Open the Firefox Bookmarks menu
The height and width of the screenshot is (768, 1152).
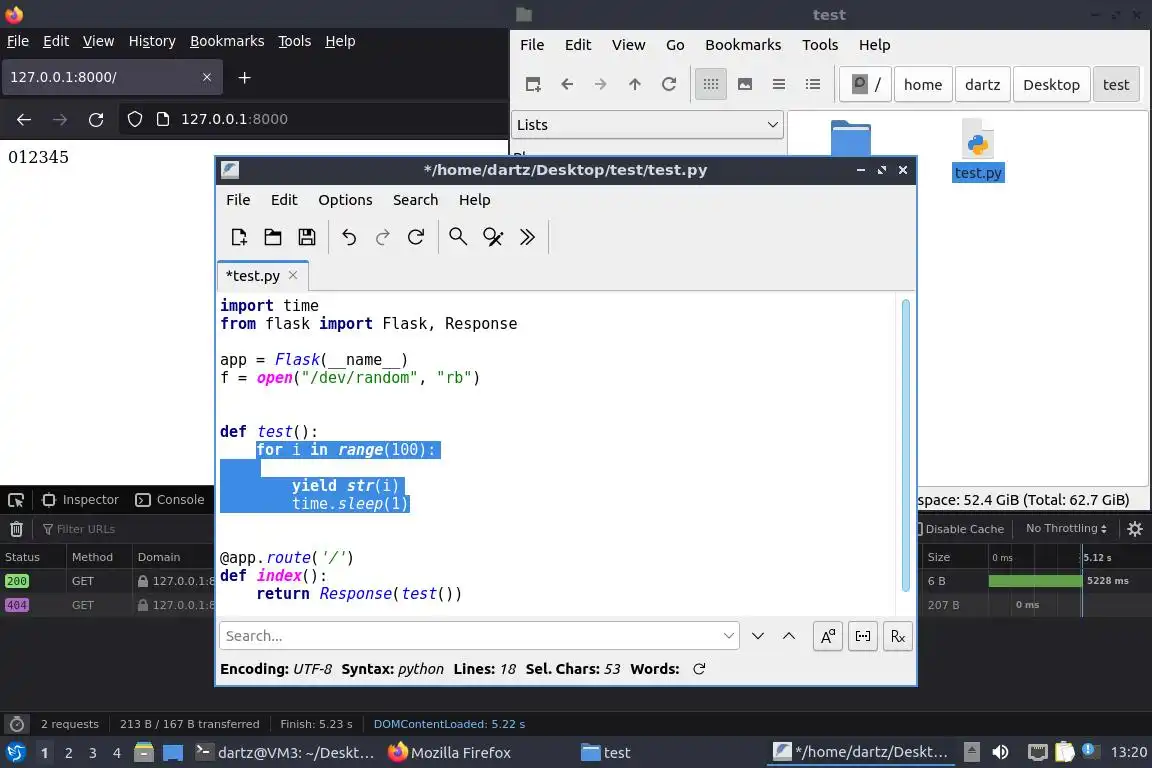(x=227, y=41)
